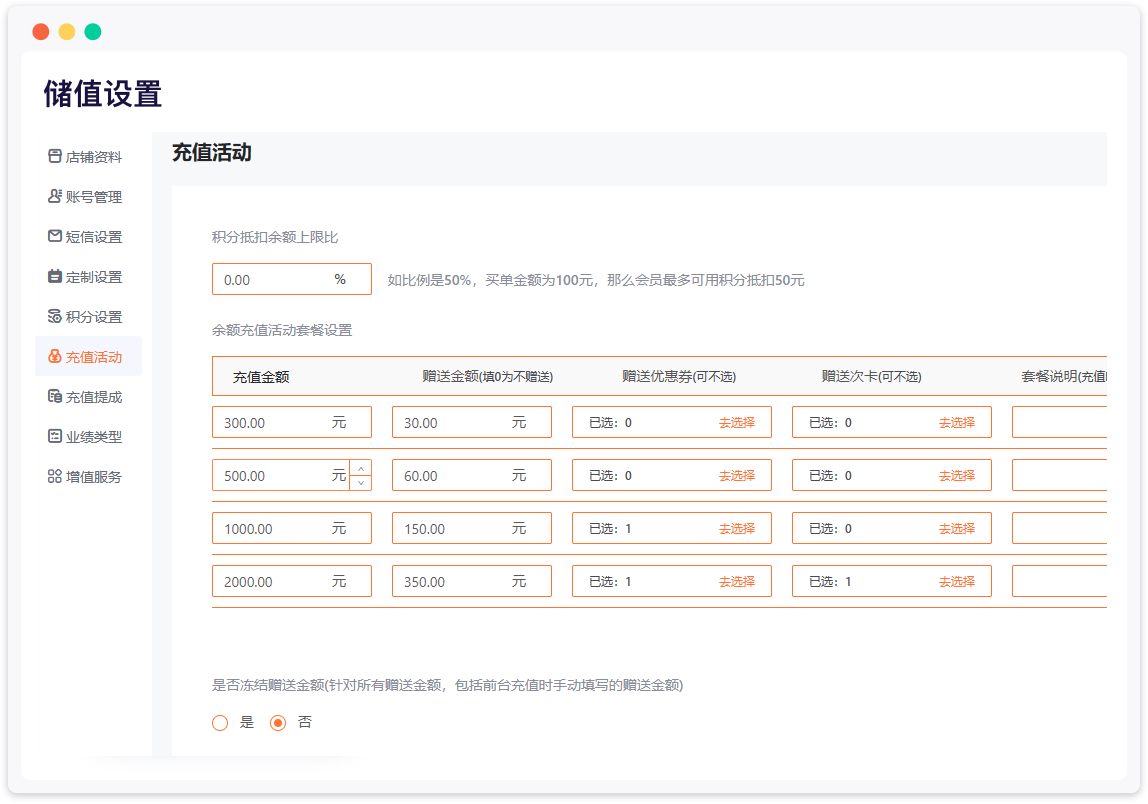Open the 充值活动 menu item

[93, 357]
